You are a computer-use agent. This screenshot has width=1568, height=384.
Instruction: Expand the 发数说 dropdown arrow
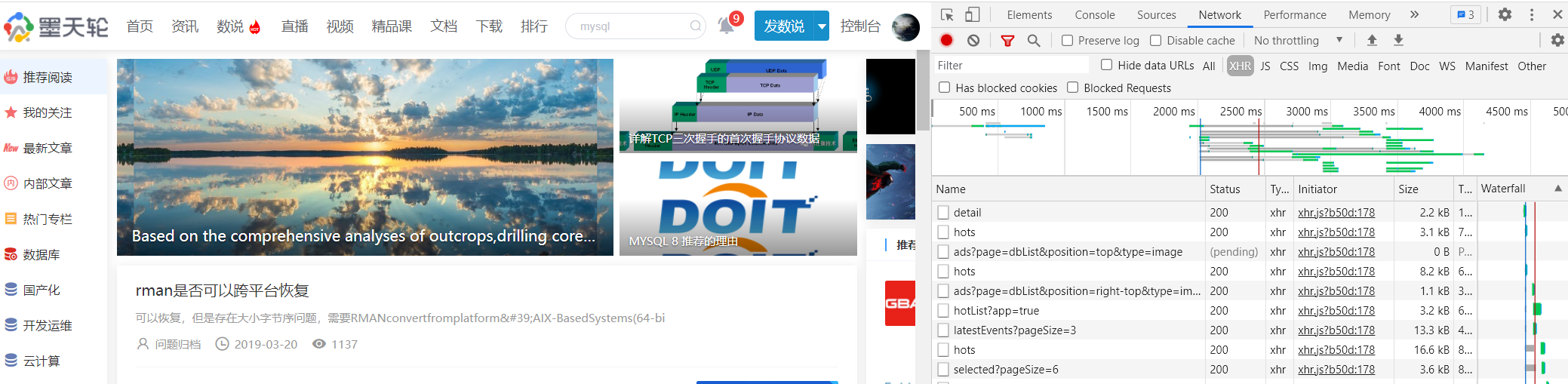coord(822,26)
